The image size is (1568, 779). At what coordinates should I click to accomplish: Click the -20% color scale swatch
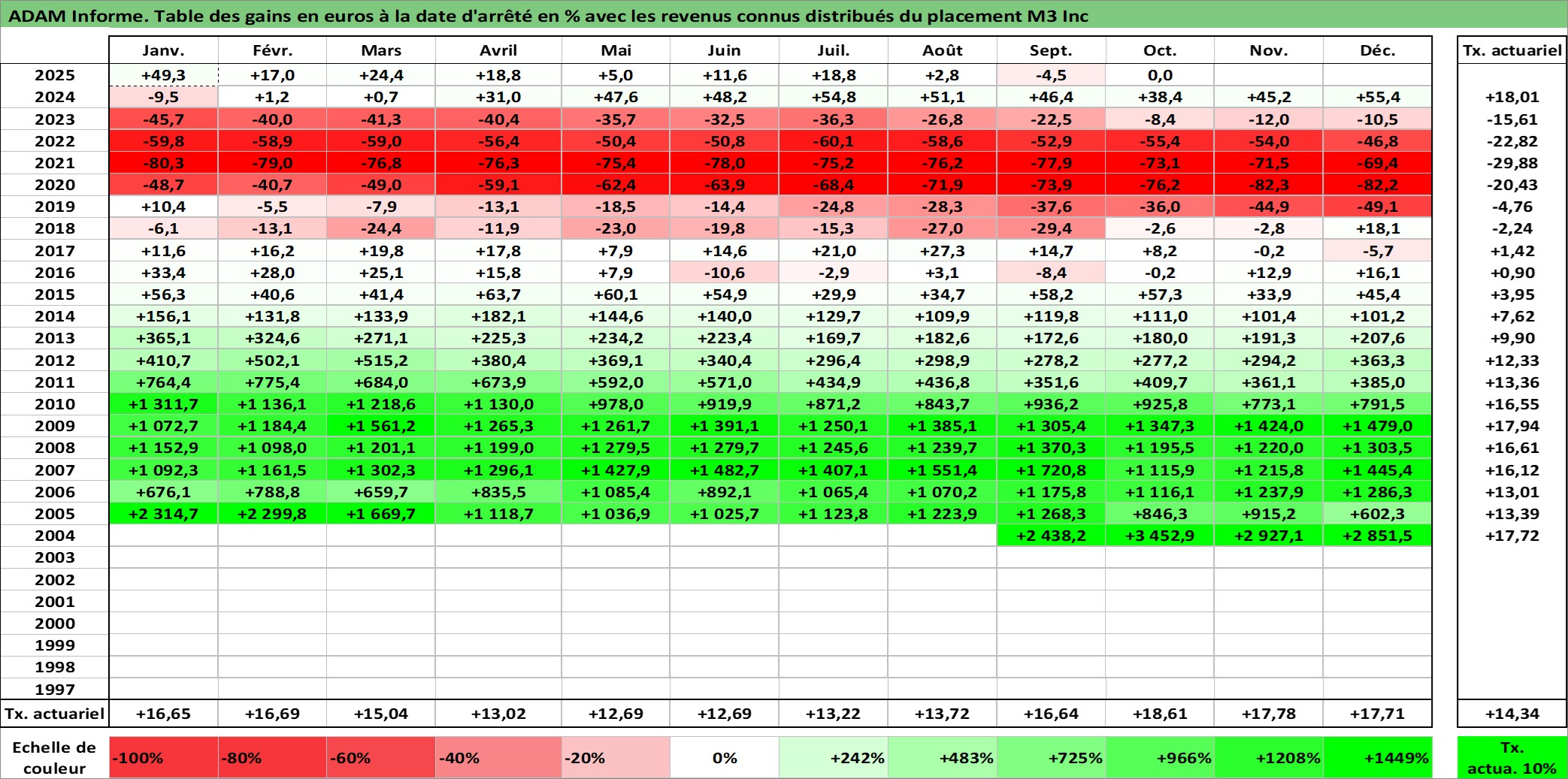click(616, 757)
